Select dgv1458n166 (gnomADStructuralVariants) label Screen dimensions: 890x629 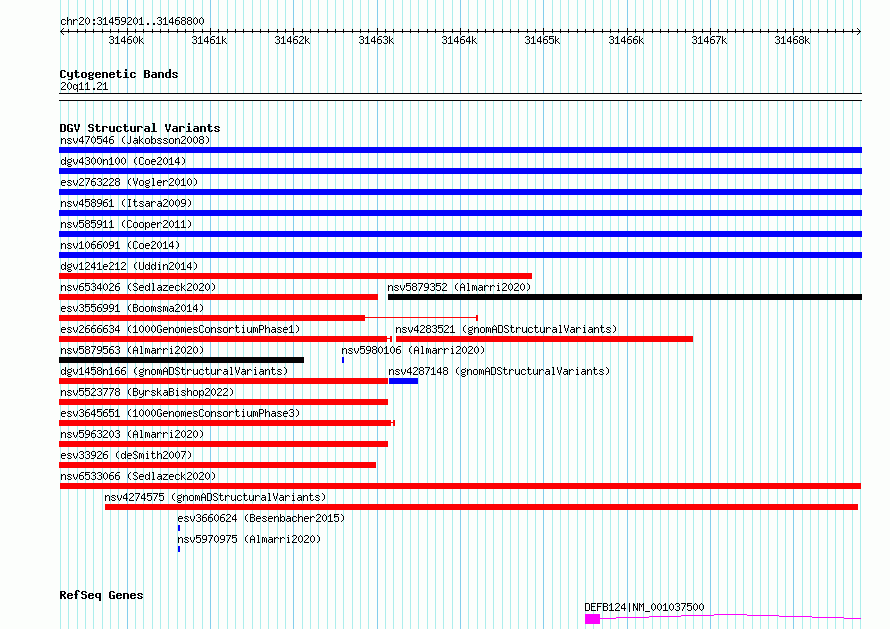point(174,371)
